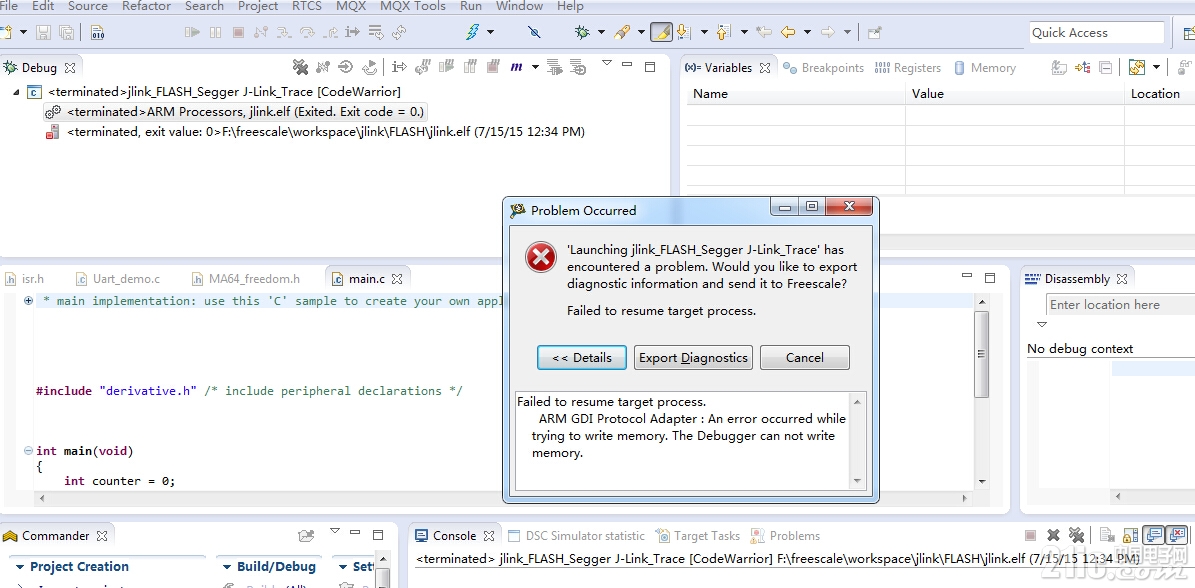1195x588 pixels.
Task: Click the 'Enter location here' Disassembly field
Action: tap(1120, 305)
